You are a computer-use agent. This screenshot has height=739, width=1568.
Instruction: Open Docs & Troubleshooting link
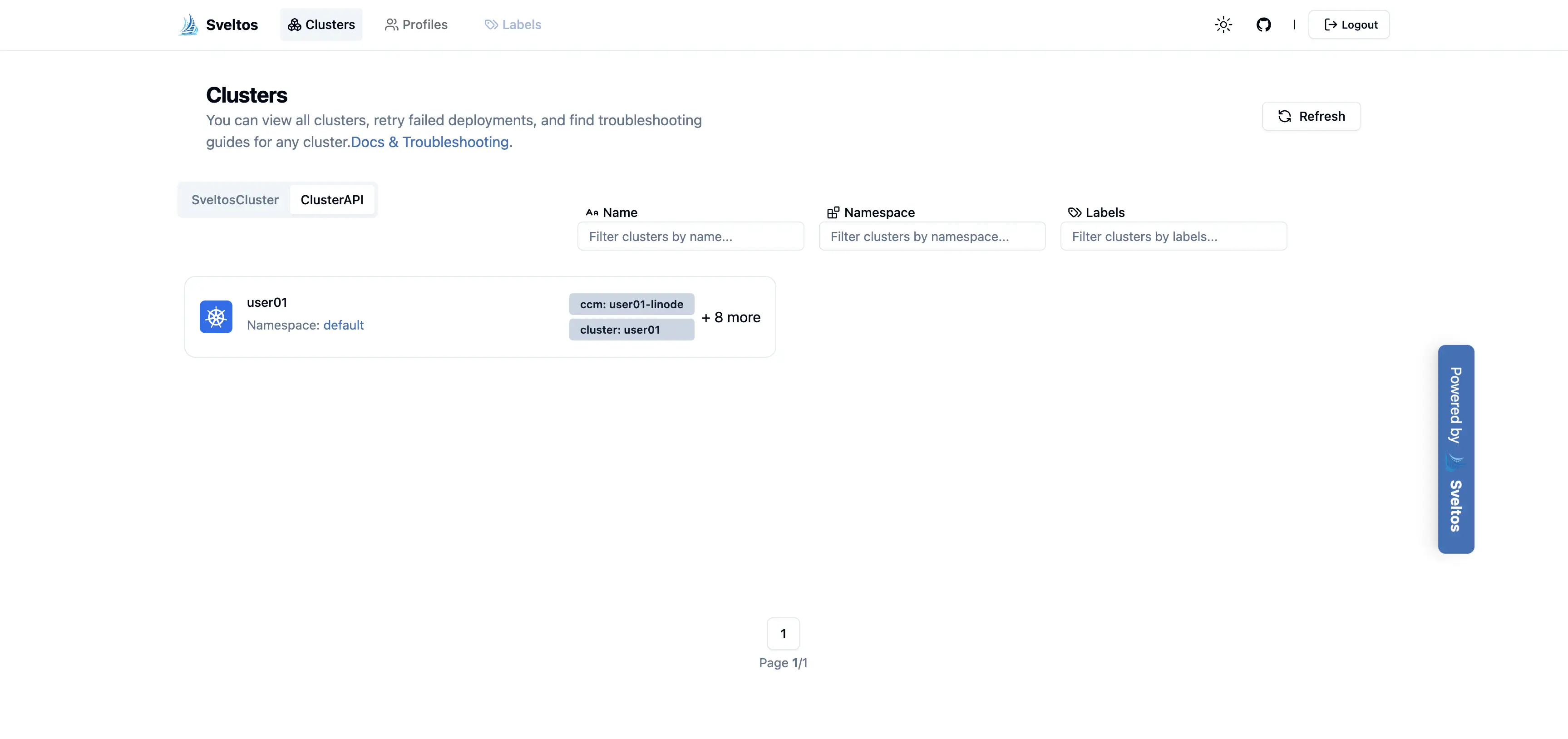pos(430,142)
